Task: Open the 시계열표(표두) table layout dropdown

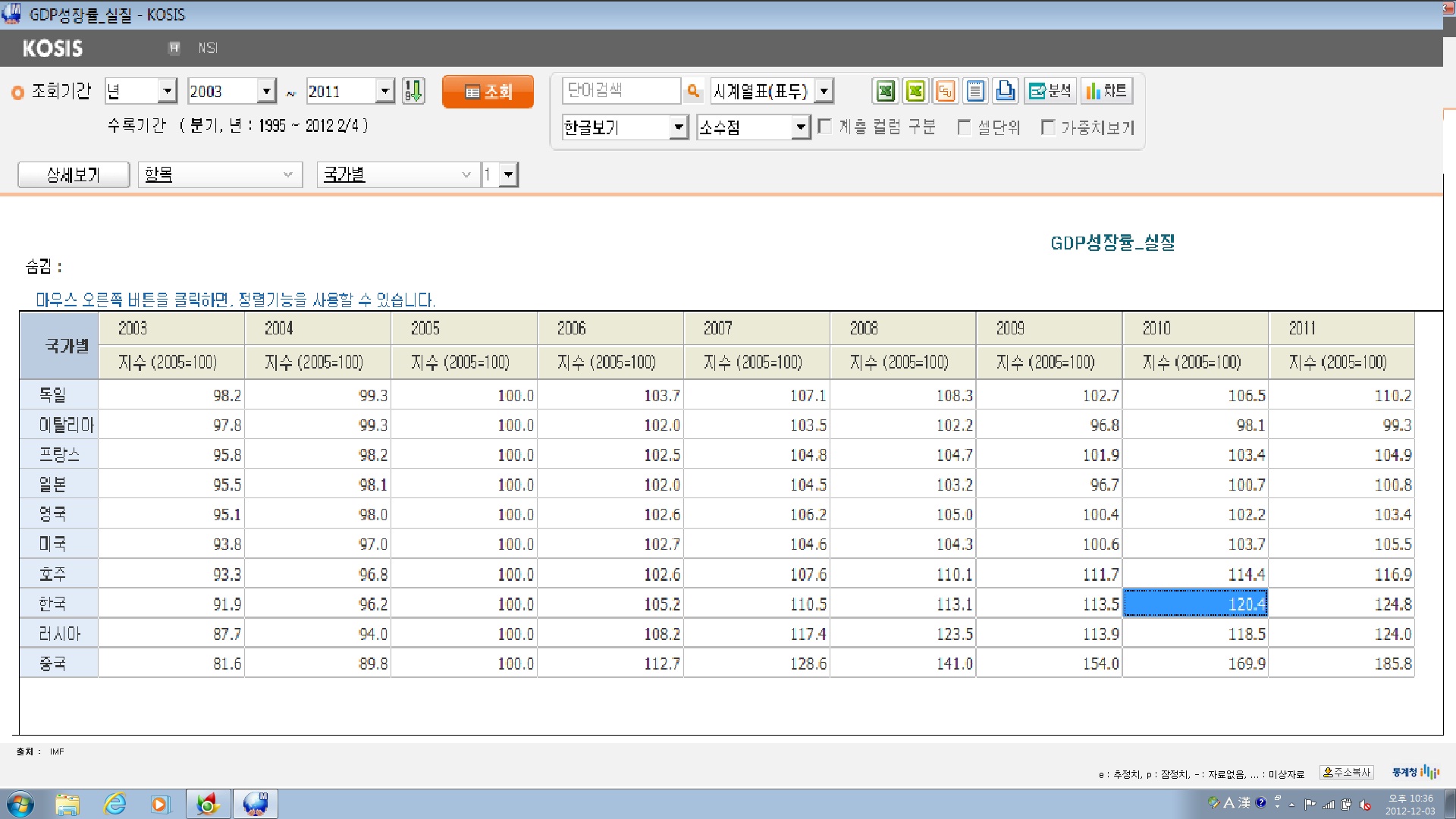Action: [x=772, y=91]
